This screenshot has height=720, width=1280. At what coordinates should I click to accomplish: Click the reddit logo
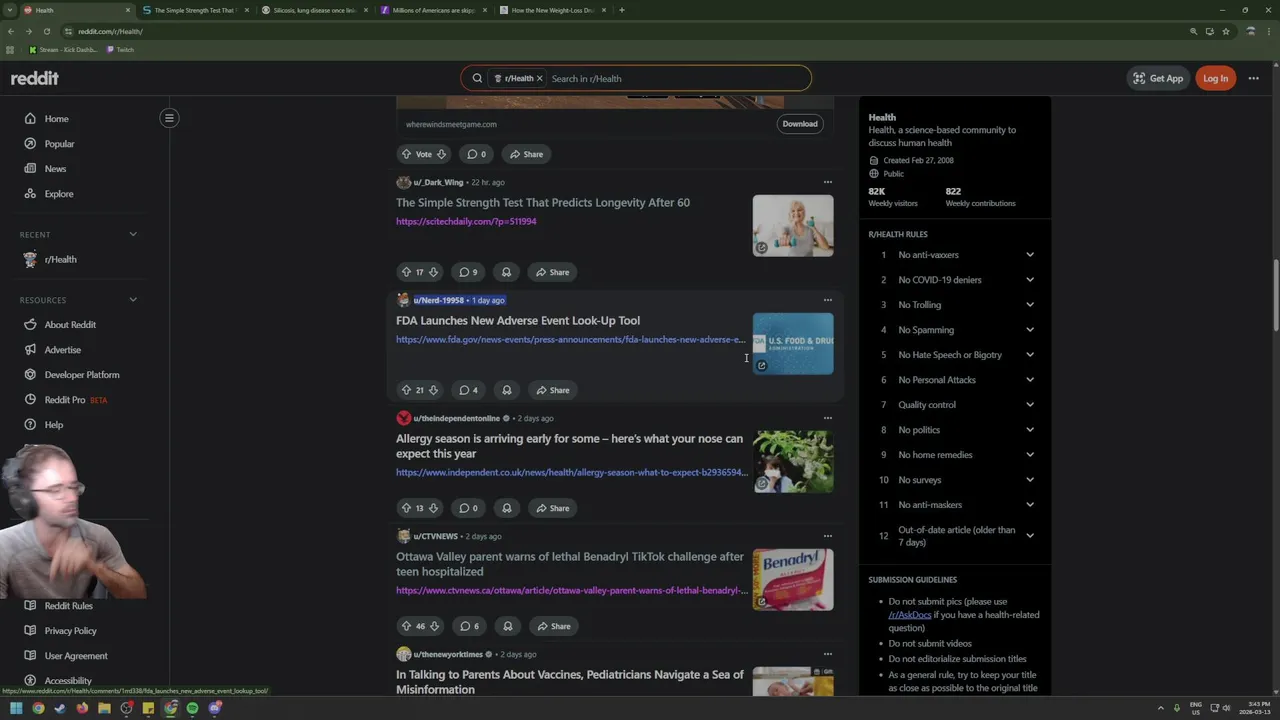(35, 78)
